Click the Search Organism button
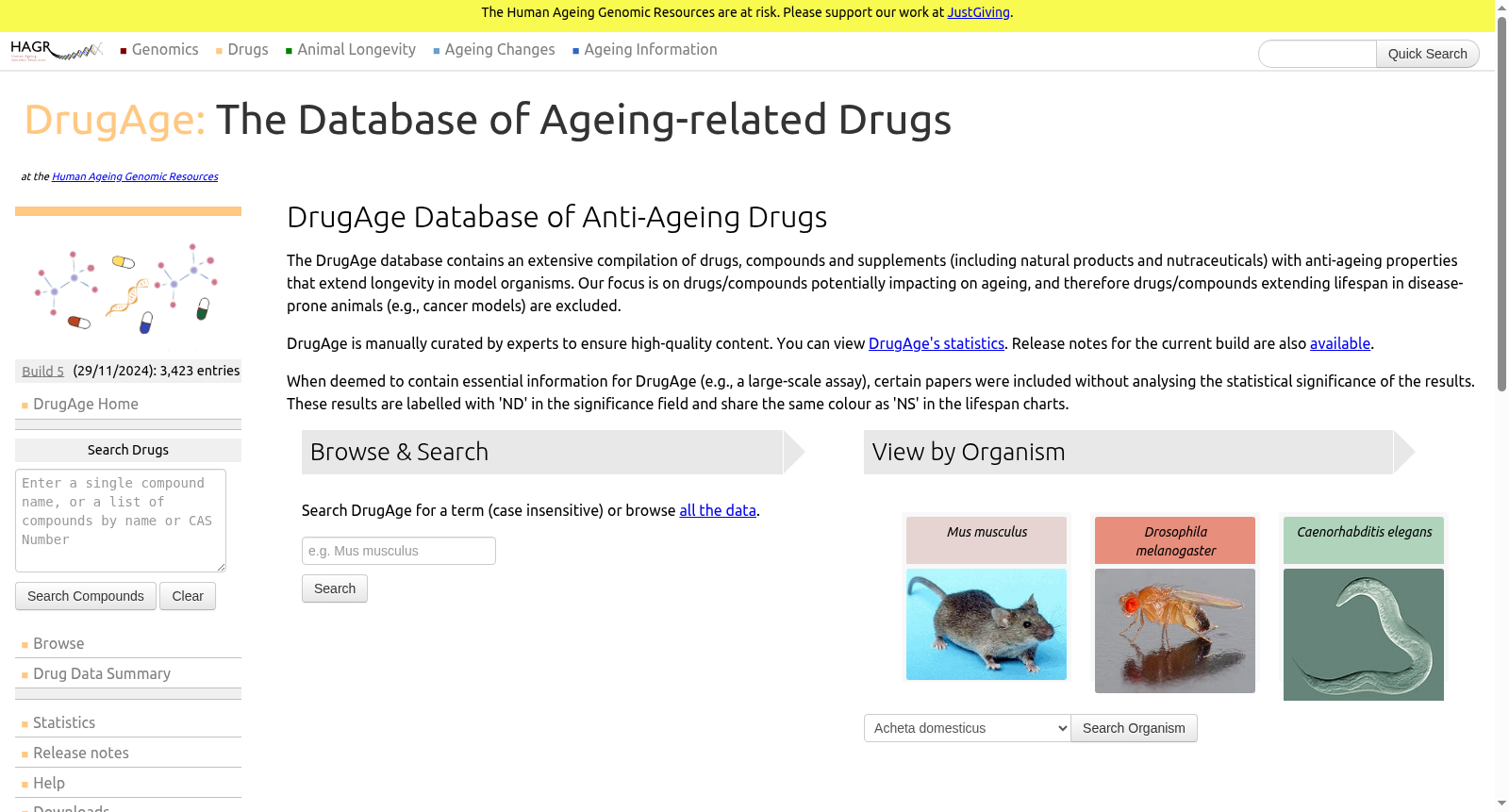 click(x=1134, y=728)
